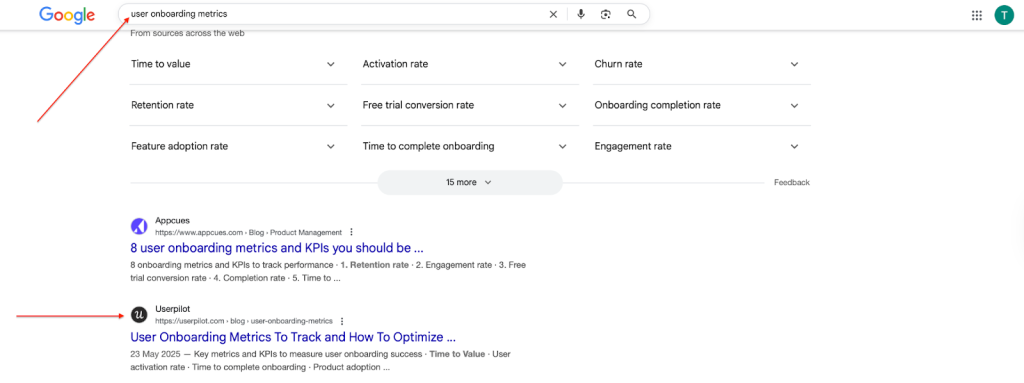Open the Appcues 8 user onboarding metrics link
1024x383 pixels.
point(278,248)
